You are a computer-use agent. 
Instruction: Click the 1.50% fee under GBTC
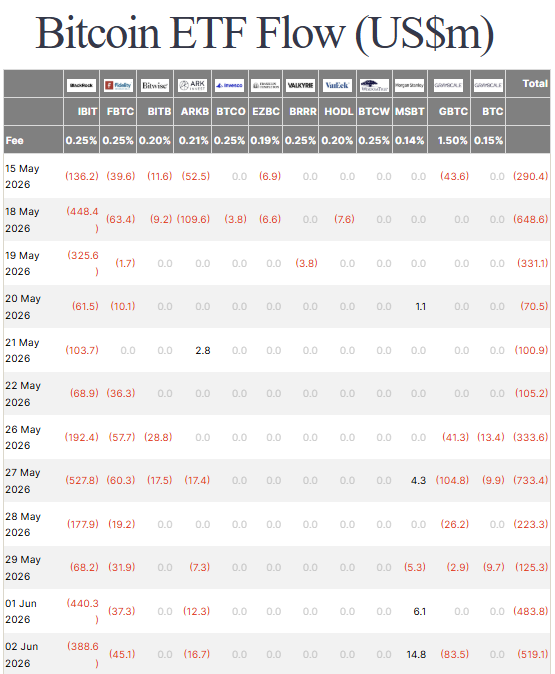pyautogui.click(x=452, y=141)
